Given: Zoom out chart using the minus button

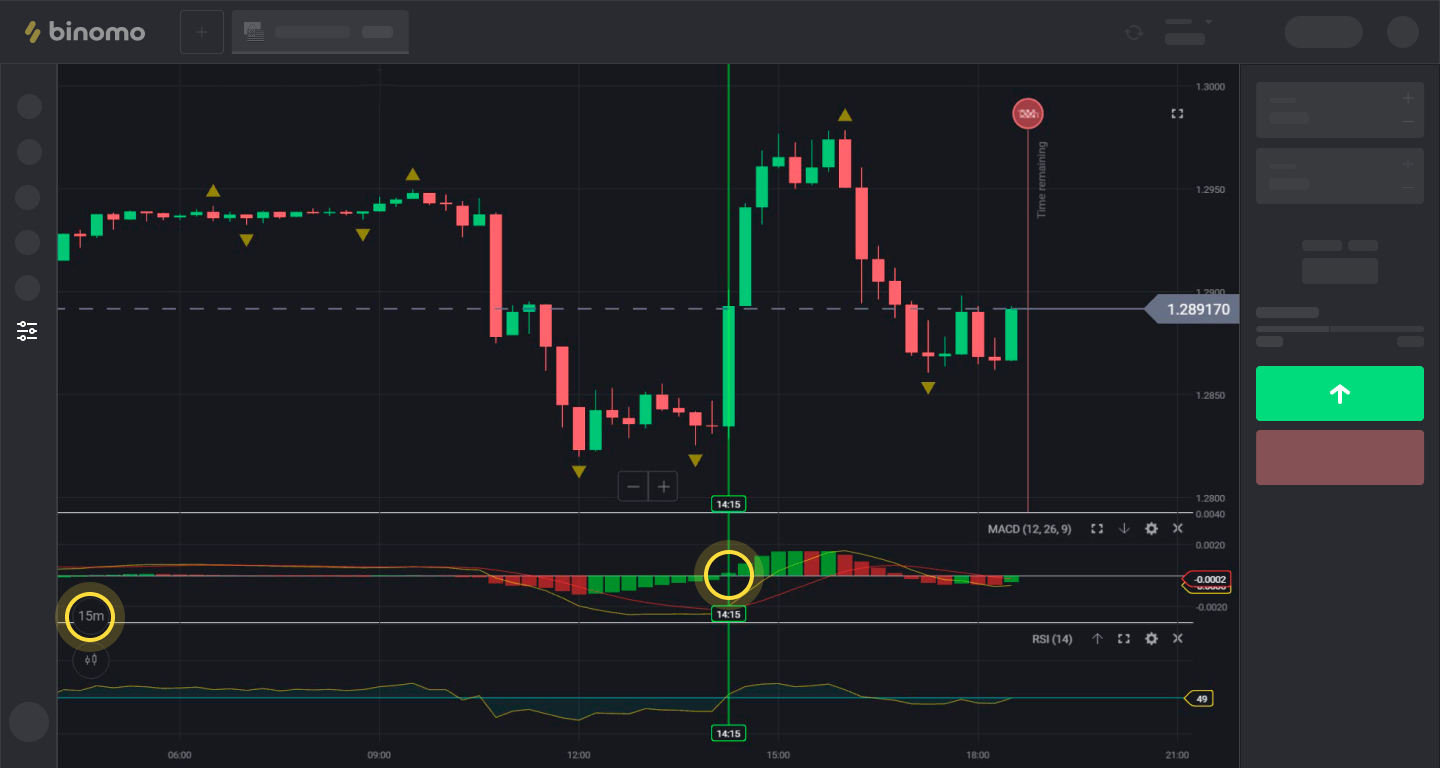Looking at the screenshot, I should [633, 487].
